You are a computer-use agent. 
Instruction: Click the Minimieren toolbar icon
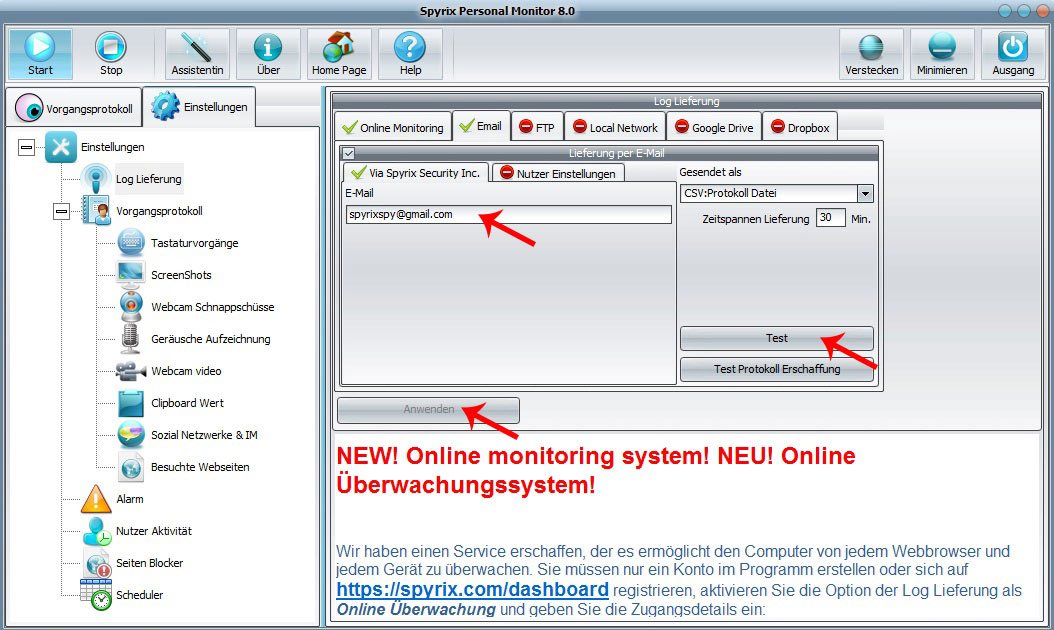[942, 47]
